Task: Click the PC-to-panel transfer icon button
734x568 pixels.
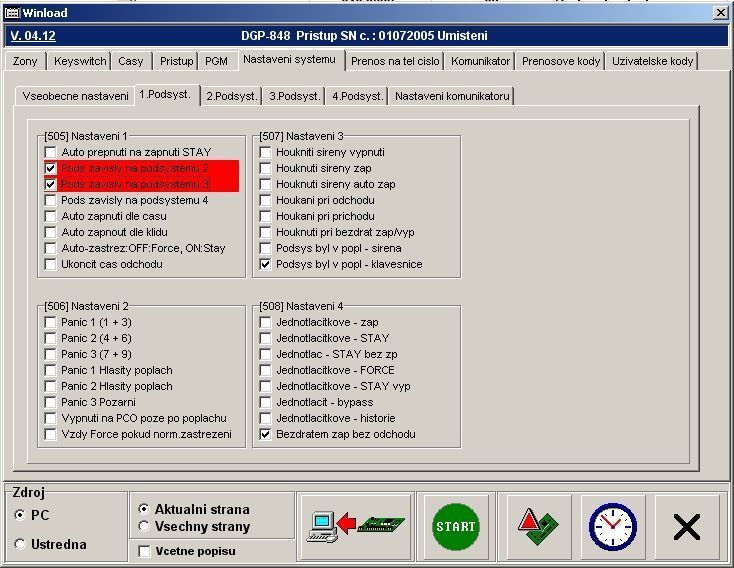Action: click(x=355, y=526)
